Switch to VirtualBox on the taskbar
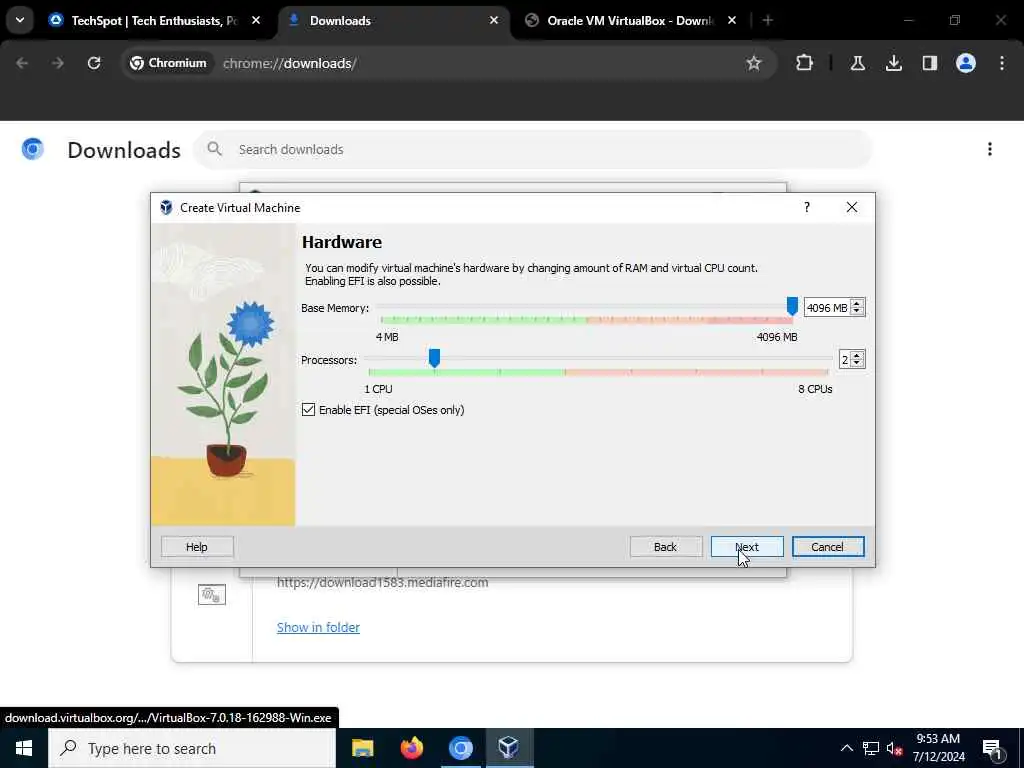 click(x=509, y=748)
